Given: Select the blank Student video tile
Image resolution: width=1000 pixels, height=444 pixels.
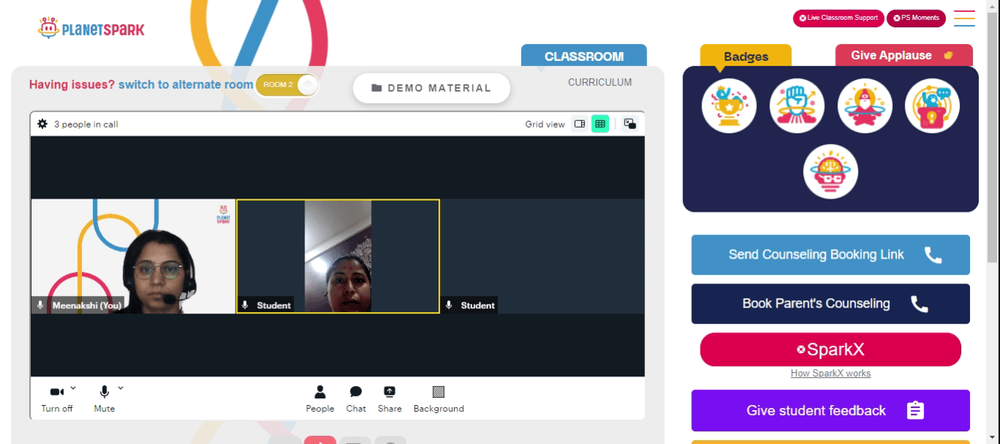Looking at the screenshot, I should 542,256.
